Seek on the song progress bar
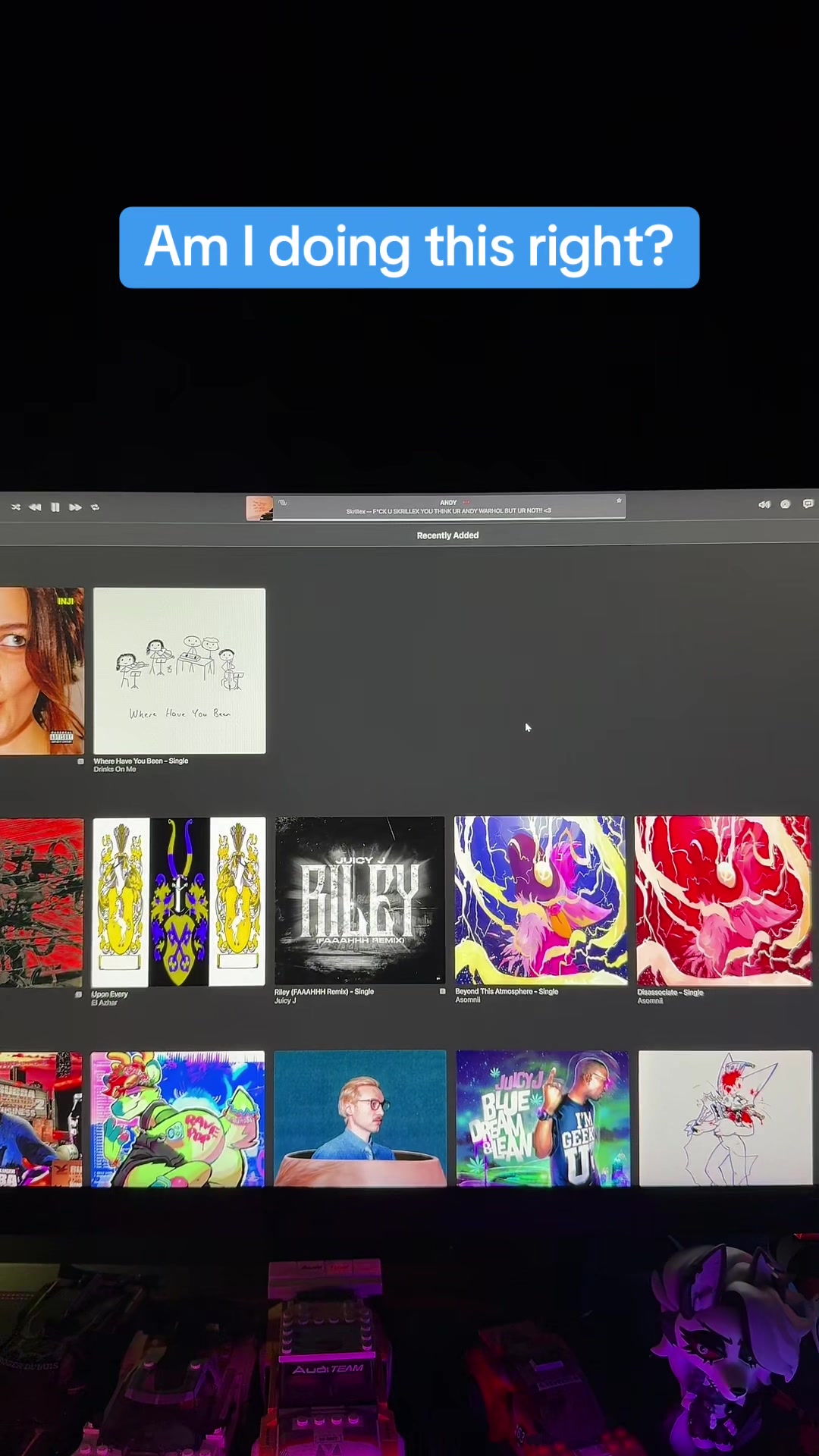Screen dimensions: 819x1456 point(449,518)
